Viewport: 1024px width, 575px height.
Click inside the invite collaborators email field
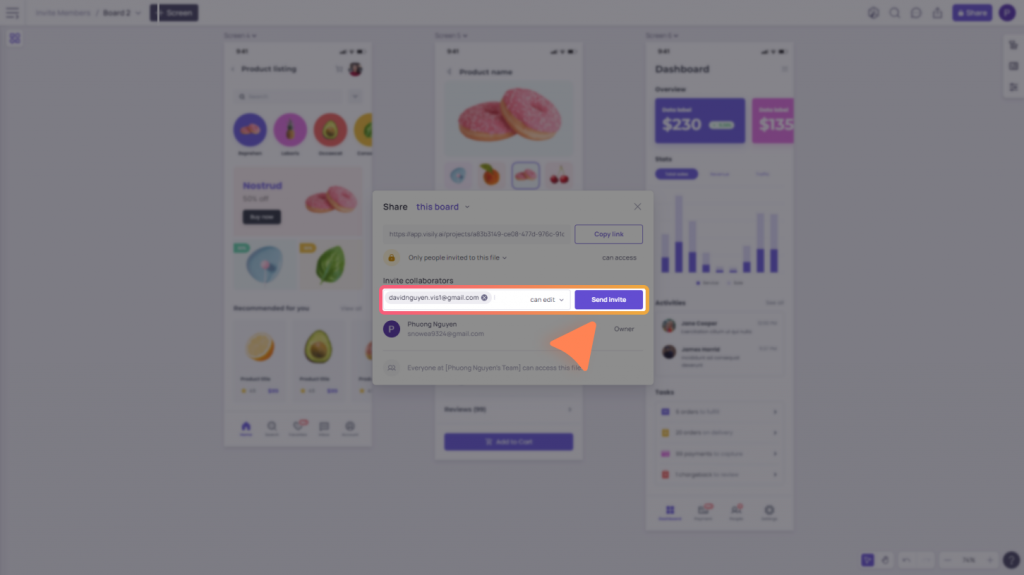(x=509, y=299)
